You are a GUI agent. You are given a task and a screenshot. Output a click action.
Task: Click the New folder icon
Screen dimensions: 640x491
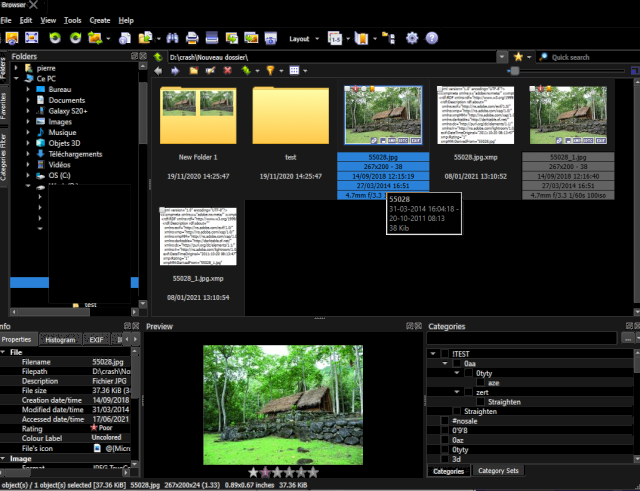tap(193, 71)
